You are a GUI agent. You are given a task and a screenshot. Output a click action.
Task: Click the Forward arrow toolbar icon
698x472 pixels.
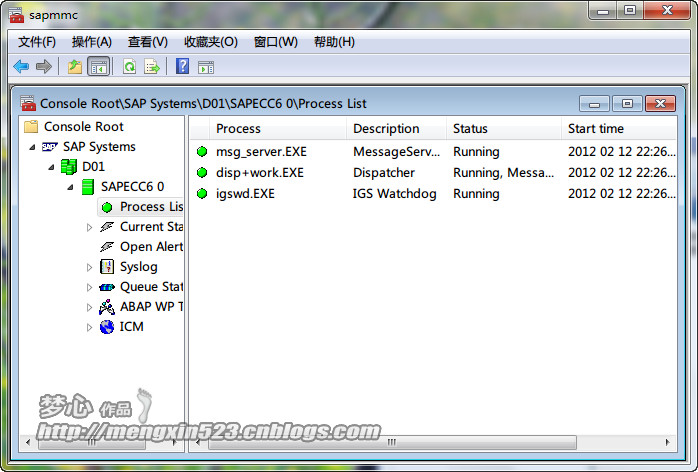(44, 67)
